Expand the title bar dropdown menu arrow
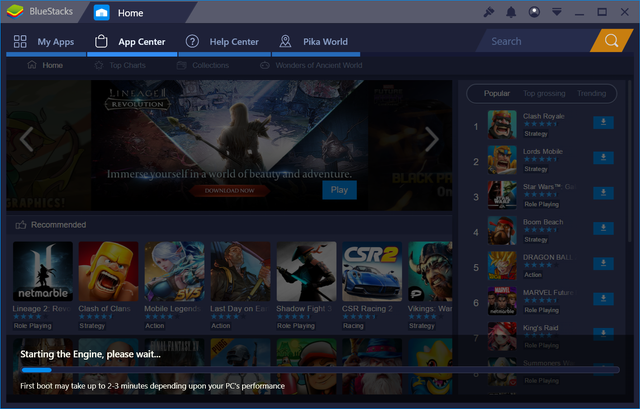Viewport: 640px width, 409px height. (557, 12)
